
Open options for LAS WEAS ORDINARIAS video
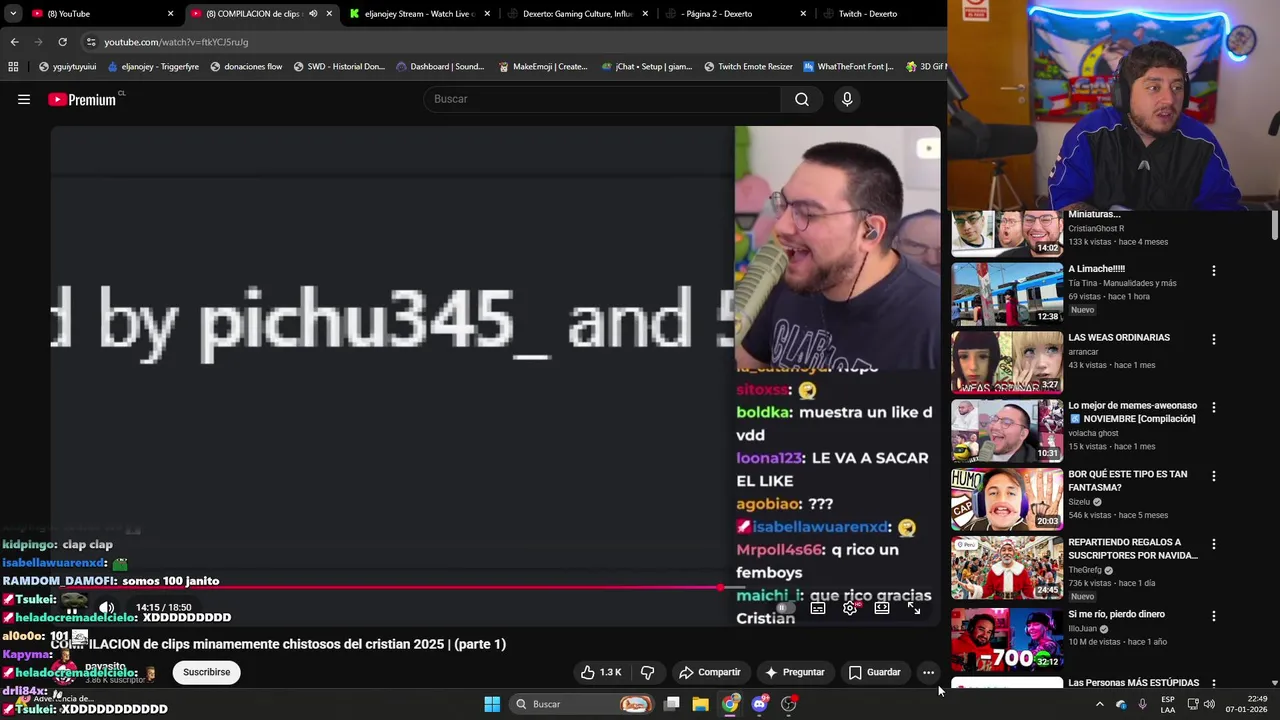(1214, 339)
